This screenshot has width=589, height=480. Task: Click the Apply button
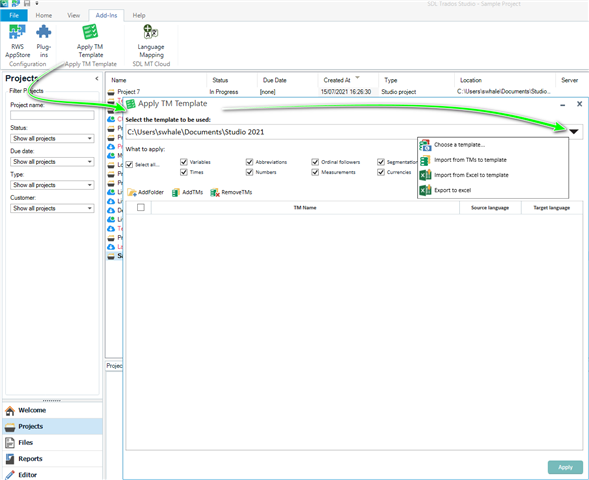coord(565,467)
